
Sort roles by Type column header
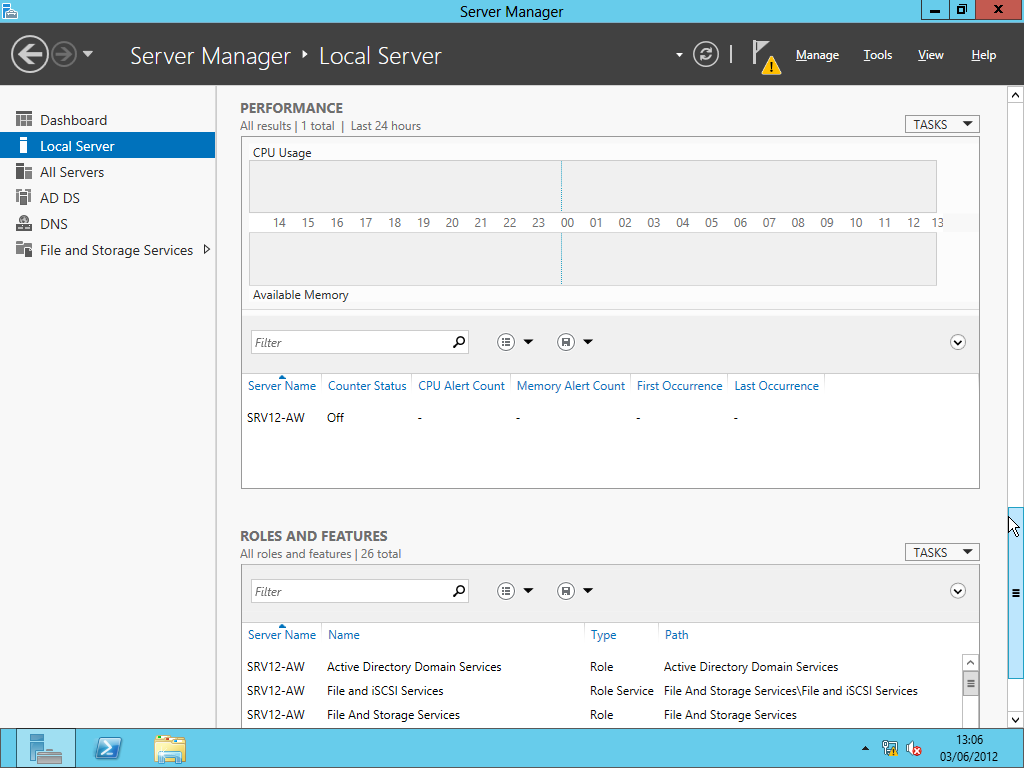603,635
